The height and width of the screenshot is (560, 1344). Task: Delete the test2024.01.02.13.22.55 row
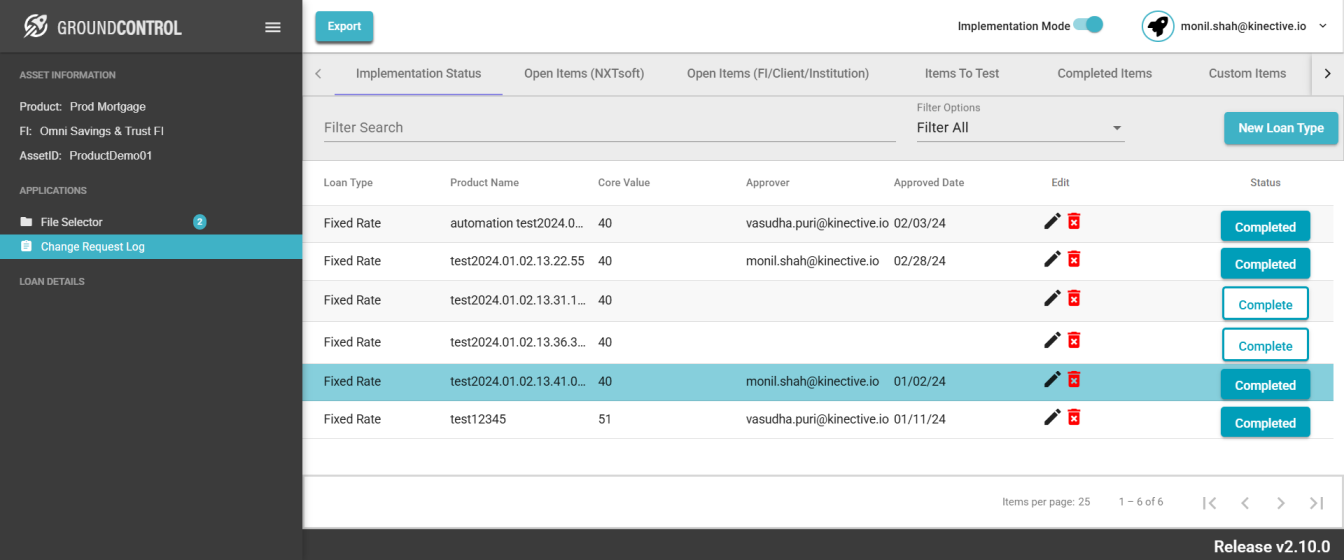tap(1074, 259)
